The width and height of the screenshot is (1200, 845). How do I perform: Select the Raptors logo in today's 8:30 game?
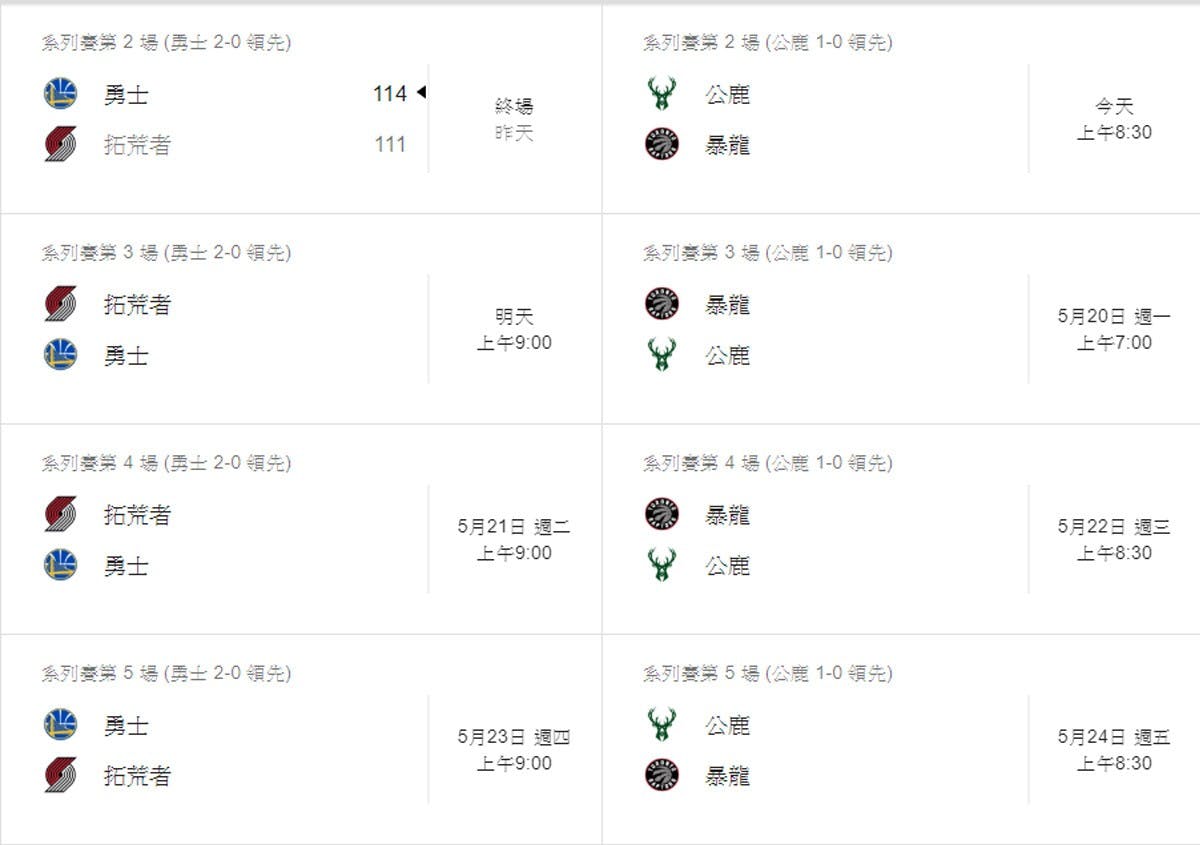661,144
